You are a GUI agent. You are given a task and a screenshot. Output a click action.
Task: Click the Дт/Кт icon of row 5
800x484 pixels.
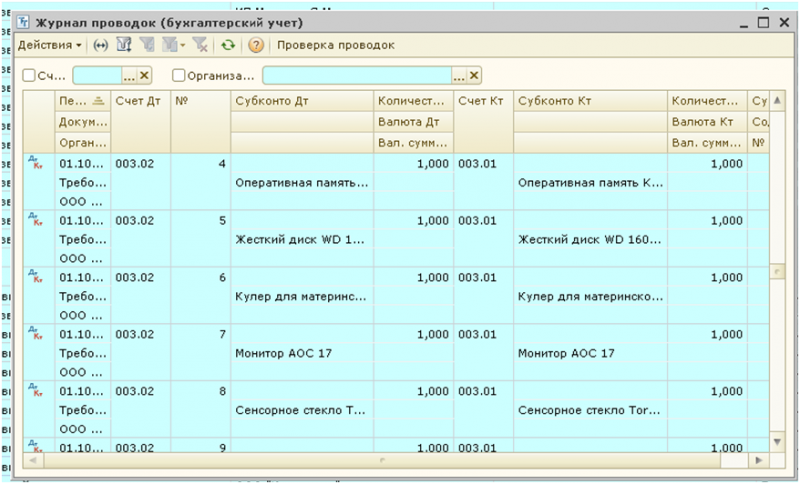point(35,219)
